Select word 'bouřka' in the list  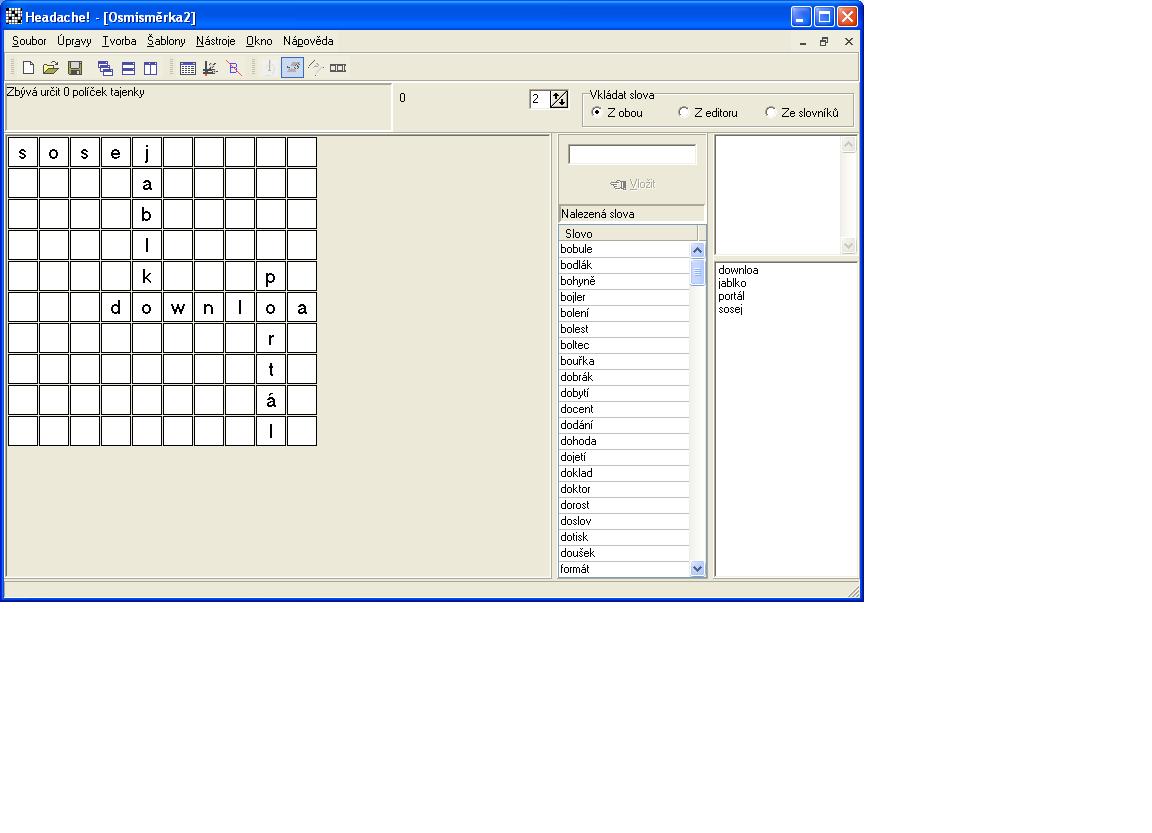pyautogui.click(x=624, y=361)
